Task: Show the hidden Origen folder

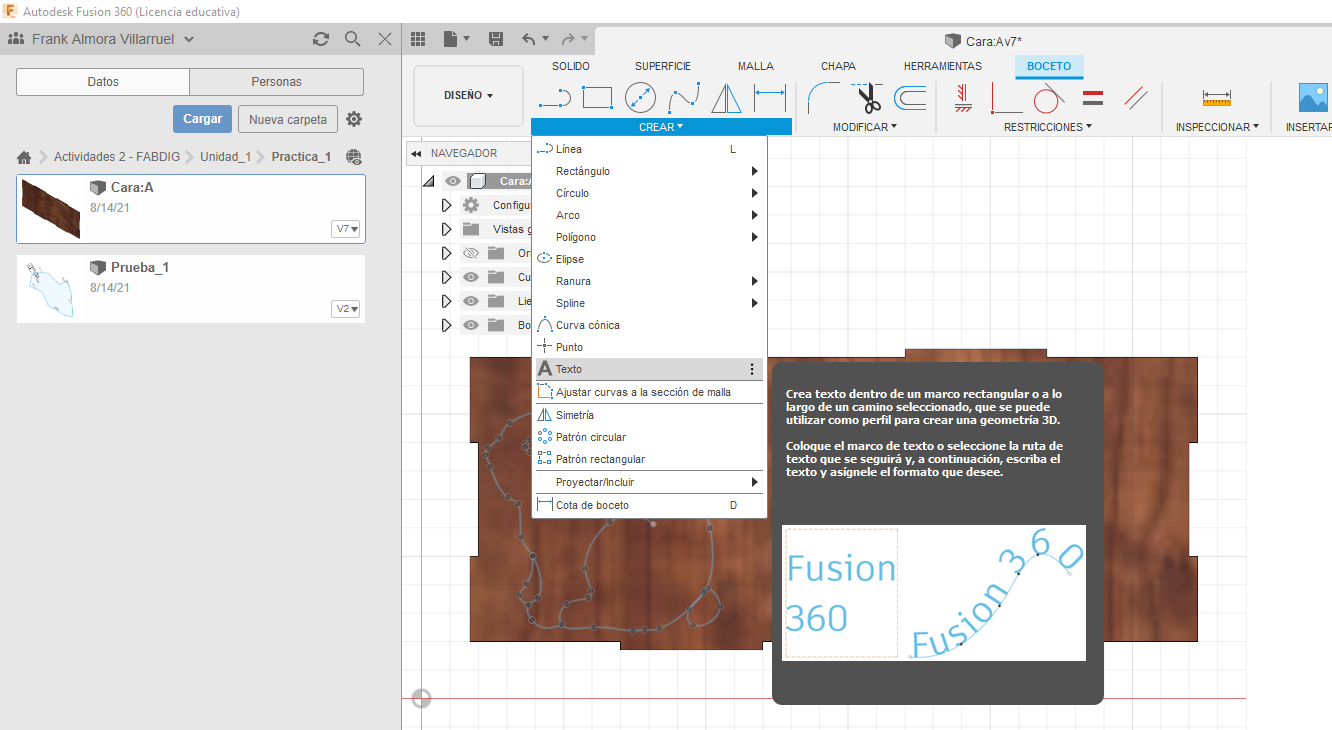Action: (x=472, y=253)
